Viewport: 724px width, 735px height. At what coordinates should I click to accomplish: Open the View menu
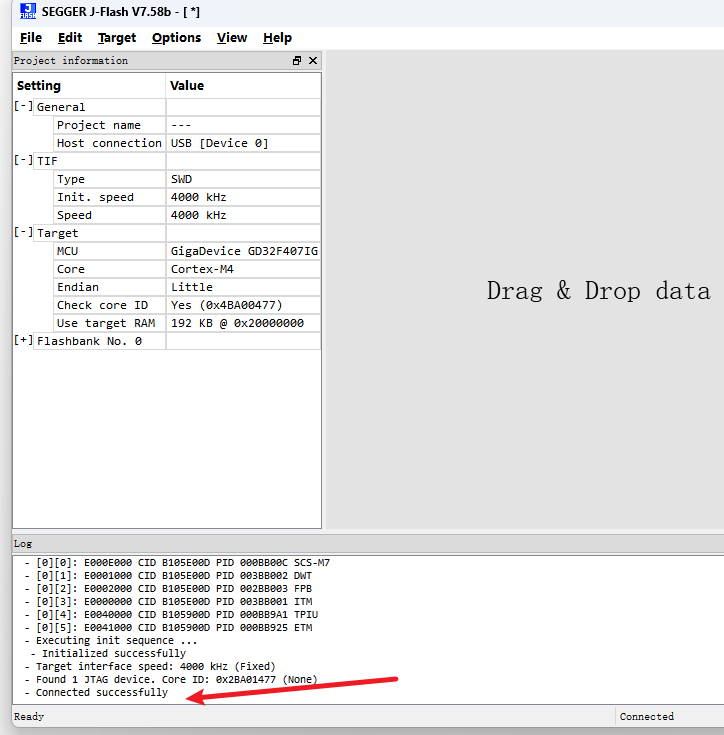point(231,38)
